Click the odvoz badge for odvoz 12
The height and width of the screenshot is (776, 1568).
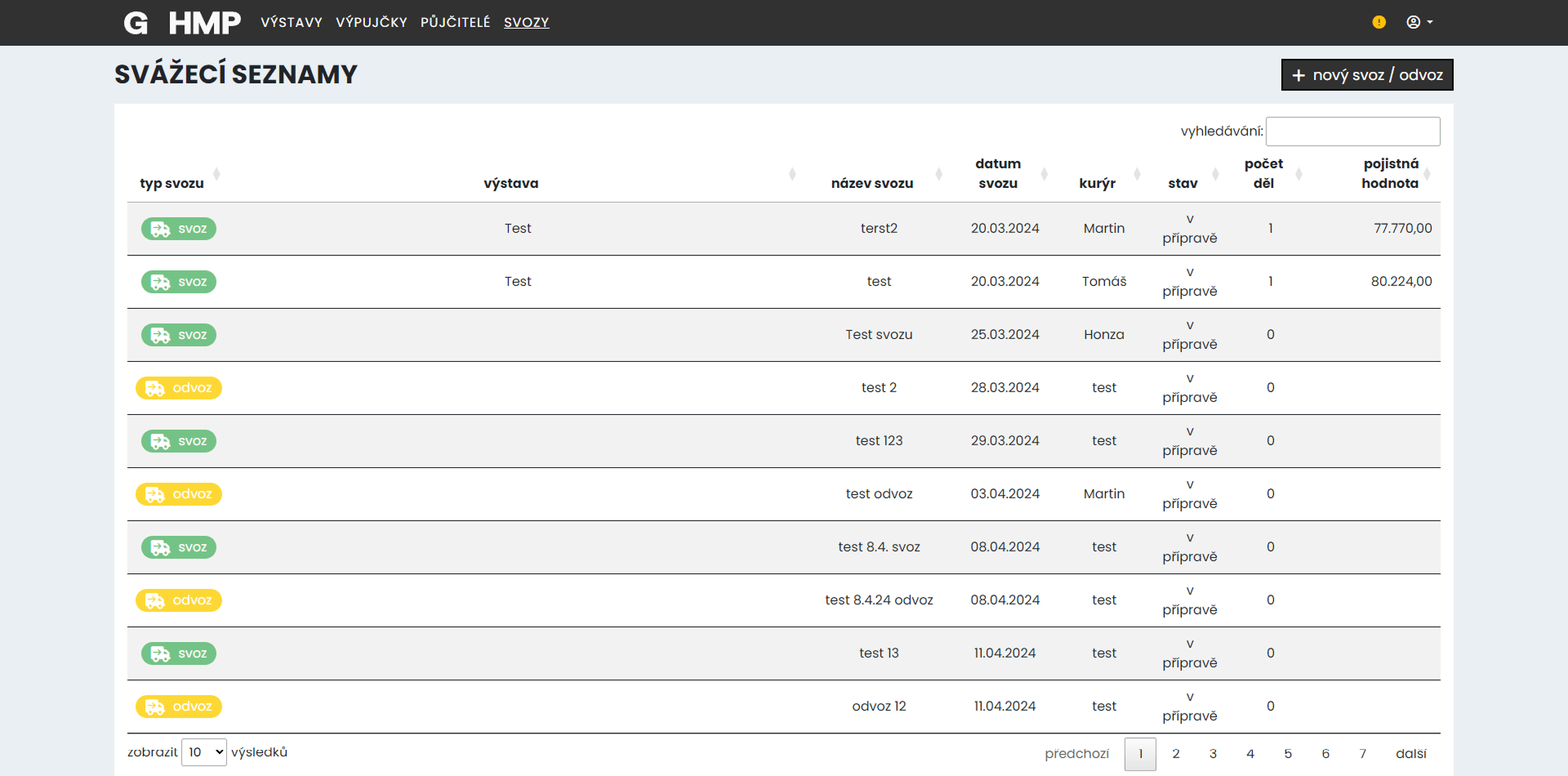click(179, 707)
